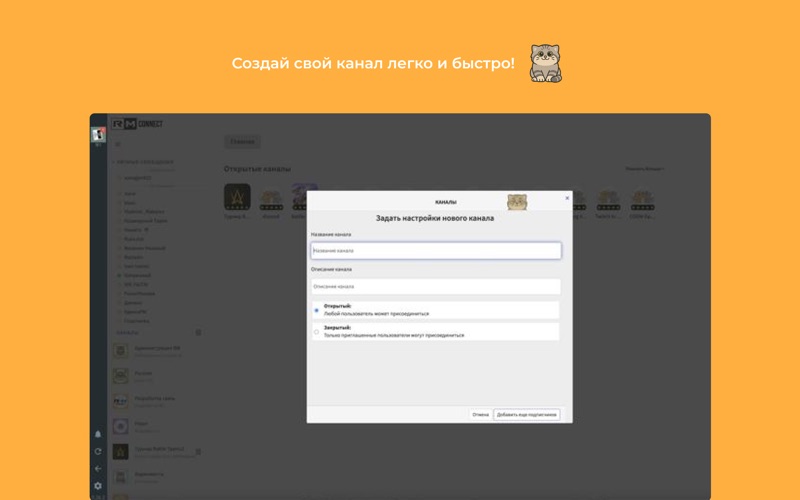The width and height of the screenshot is (800, 500).
Task: Click the link at right of Открытые каналы
Action: pyautogui.click(x=645, y=169)
